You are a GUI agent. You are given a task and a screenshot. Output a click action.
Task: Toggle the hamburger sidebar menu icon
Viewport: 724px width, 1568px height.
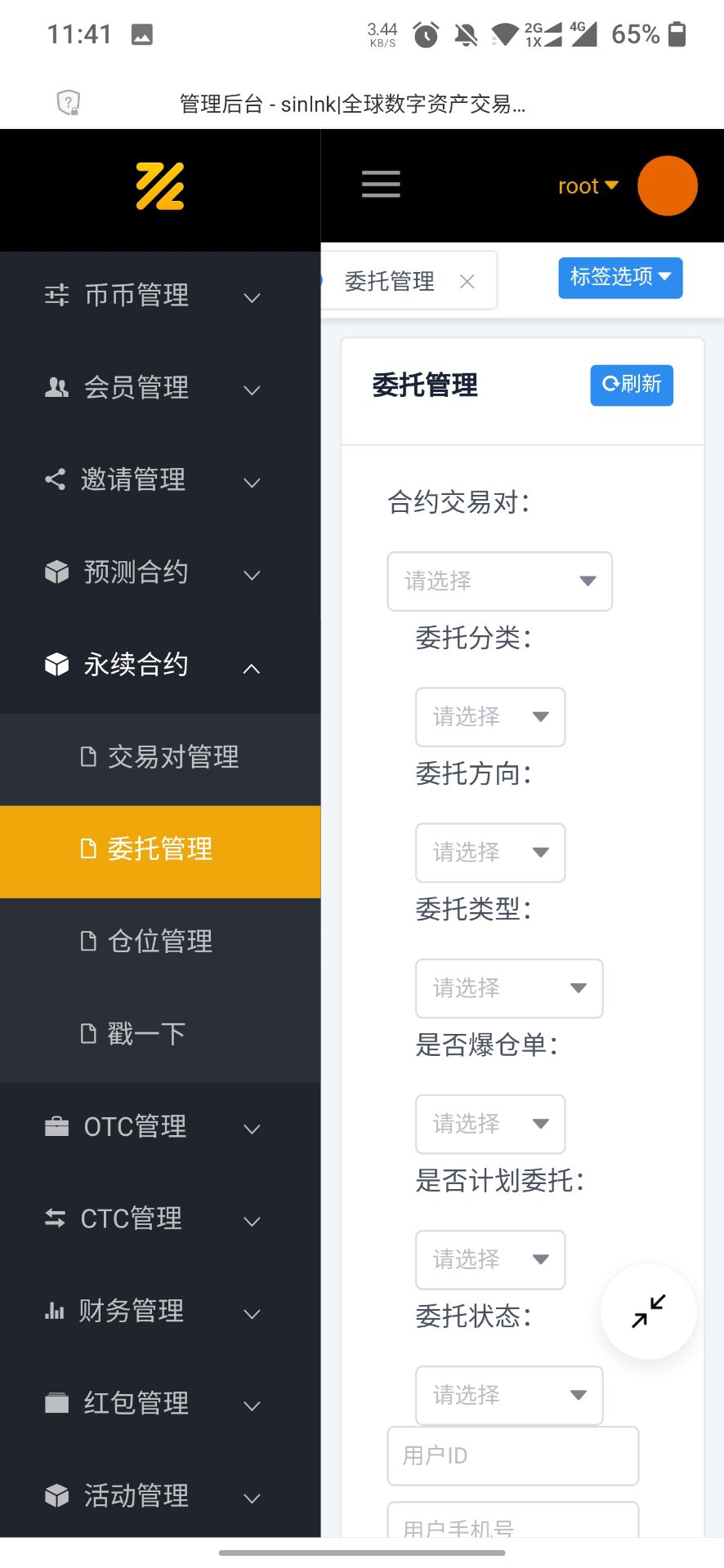381,185
